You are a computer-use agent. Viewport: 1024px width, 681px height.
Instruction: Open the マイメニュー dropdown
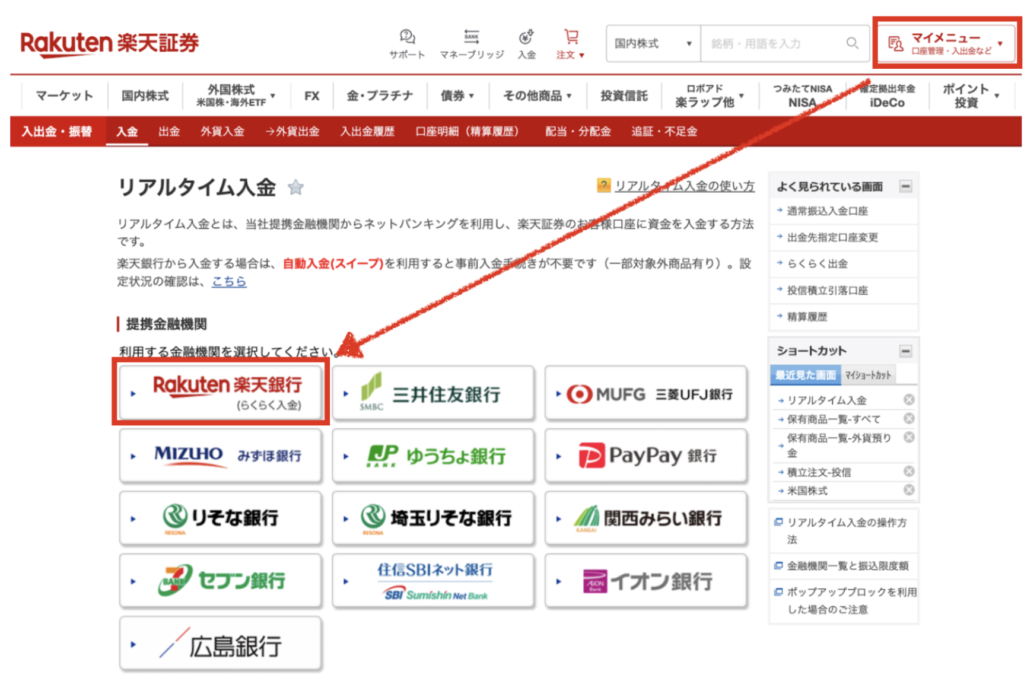pyautogui.click(x=945, y=43)
